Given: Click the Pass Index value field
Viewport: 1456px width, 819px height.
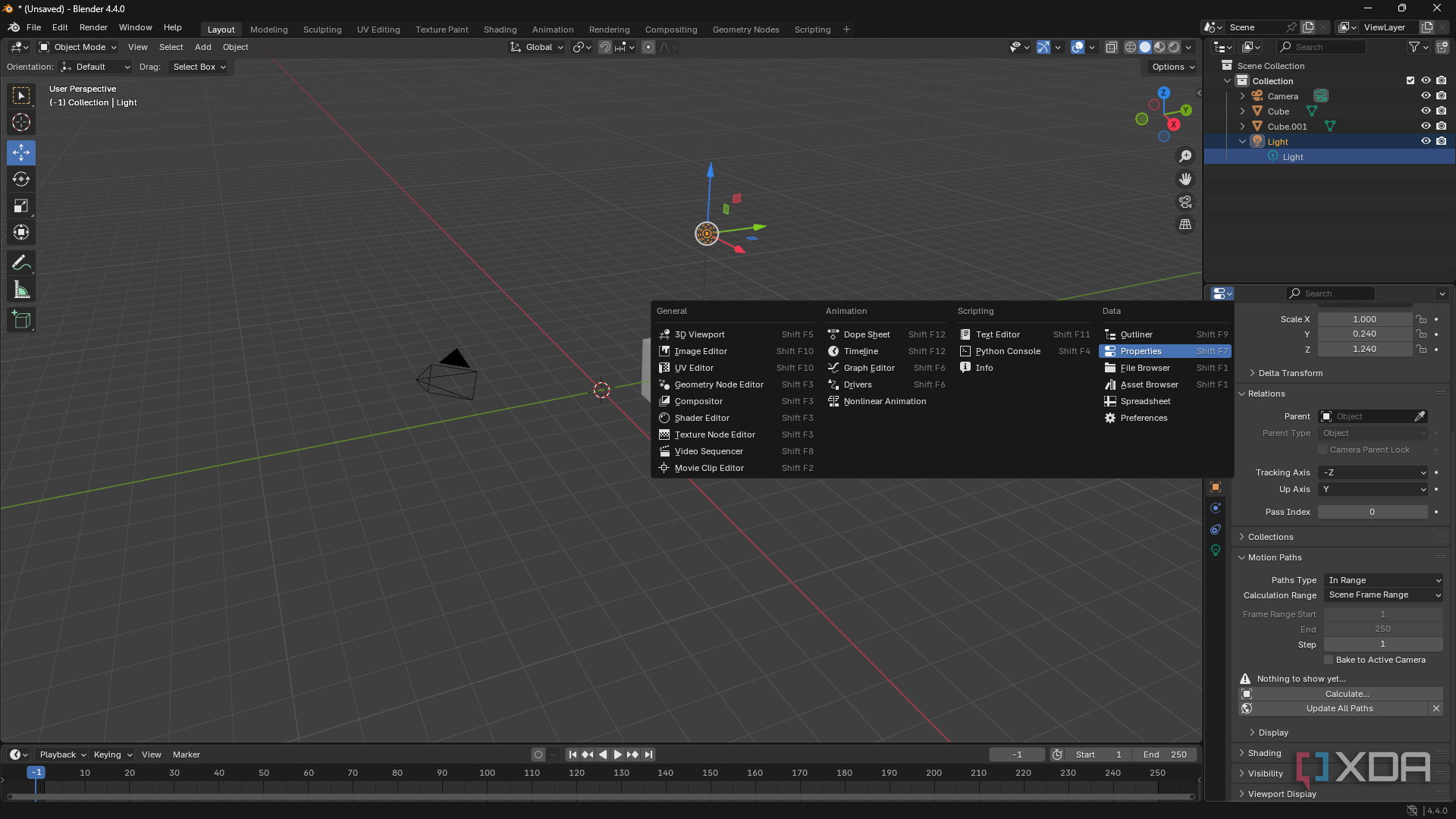Looking at the screenshot, I should (x=1373, y=512).
